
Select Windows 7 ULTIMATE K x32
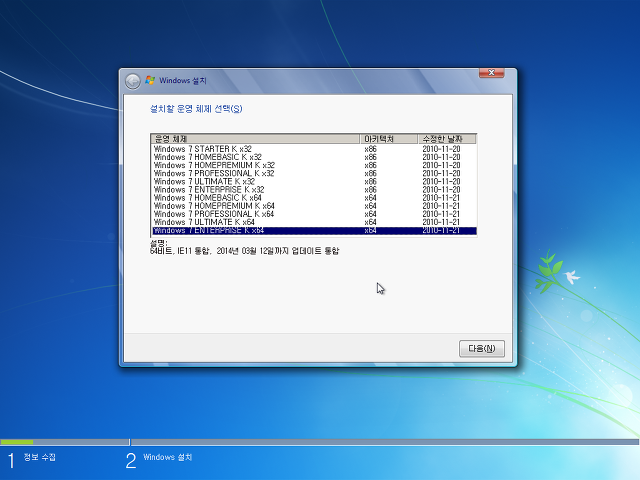click(313, 182)
